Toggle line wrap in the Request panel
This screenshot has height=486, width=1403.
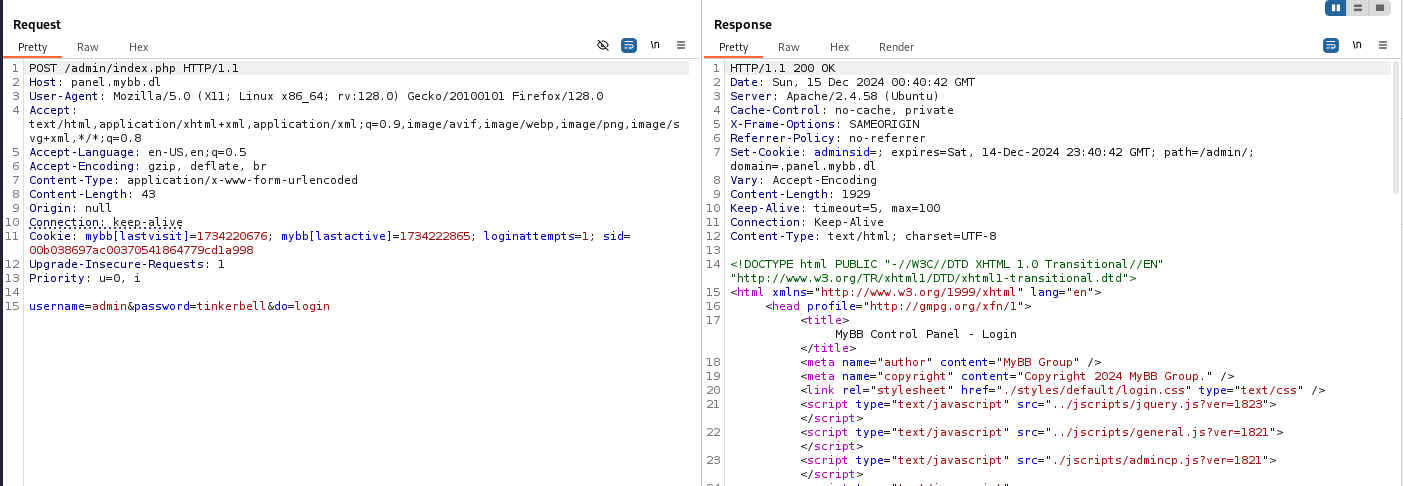[x=629, y=46]
